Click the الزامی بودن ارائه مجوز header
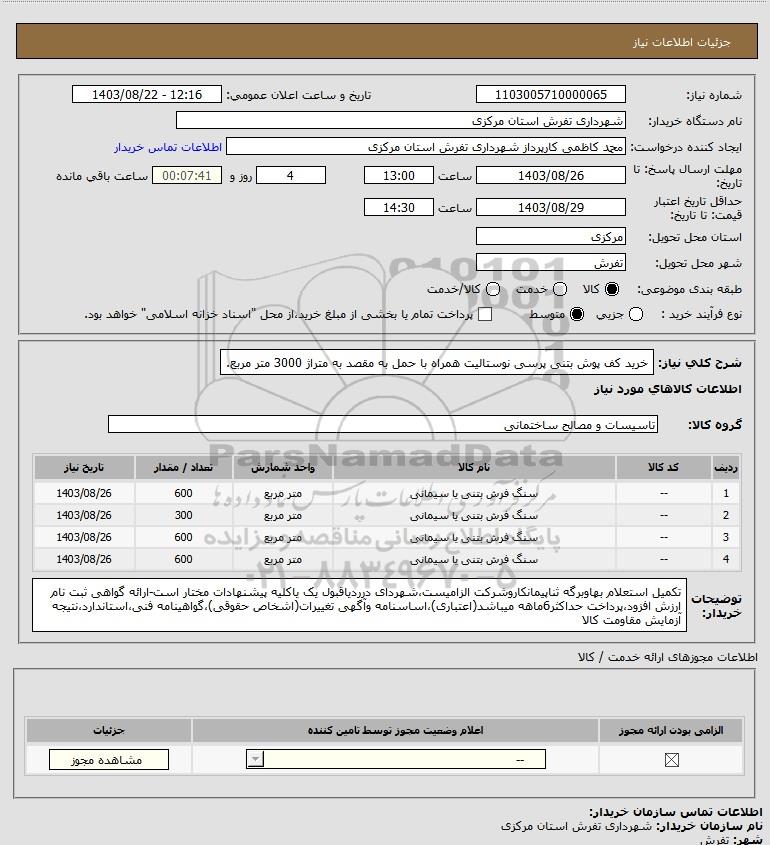The height and width of the screenshot is (845, 770). click(671, 730)
